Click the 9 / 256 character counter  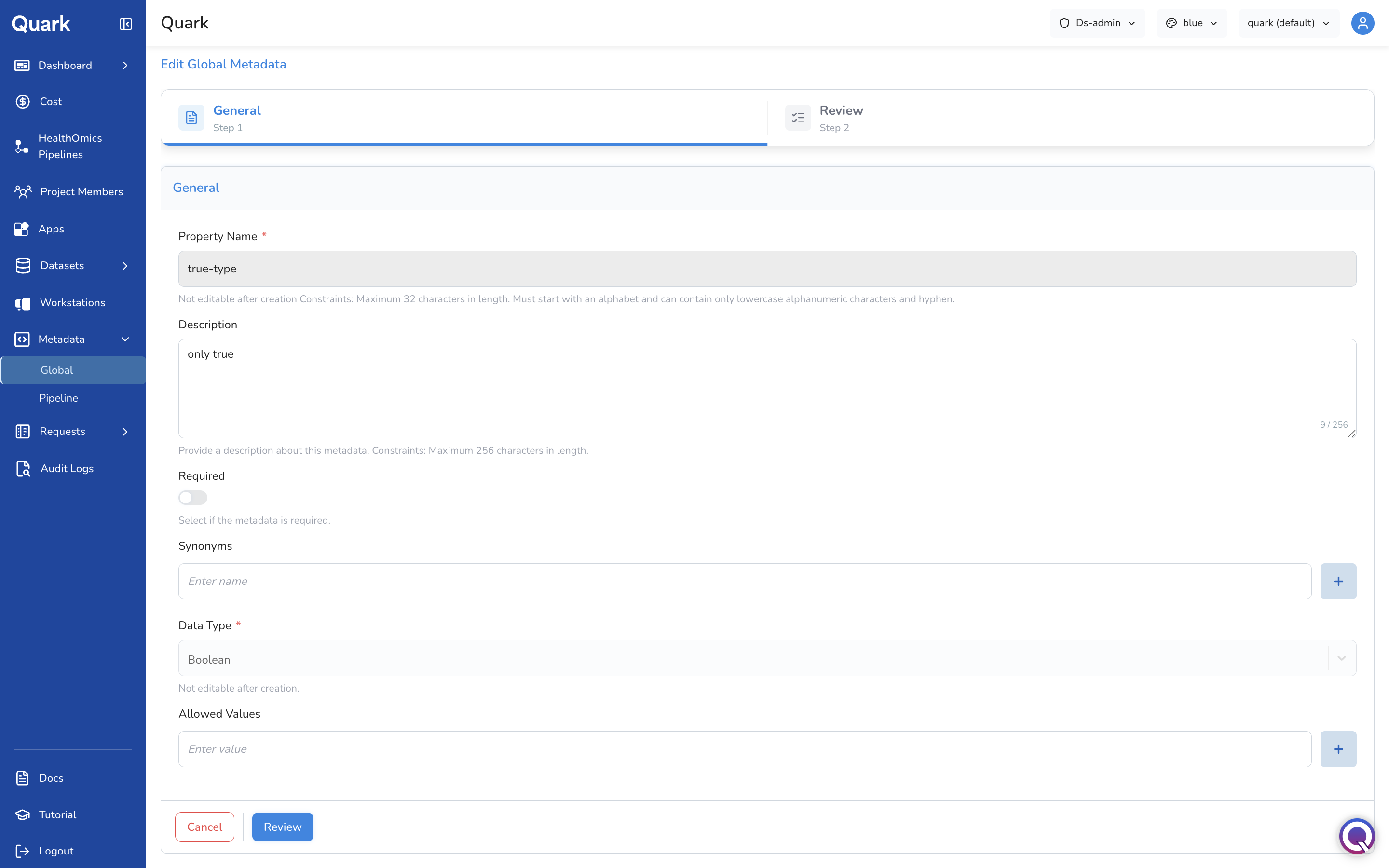click(1334, 425)
